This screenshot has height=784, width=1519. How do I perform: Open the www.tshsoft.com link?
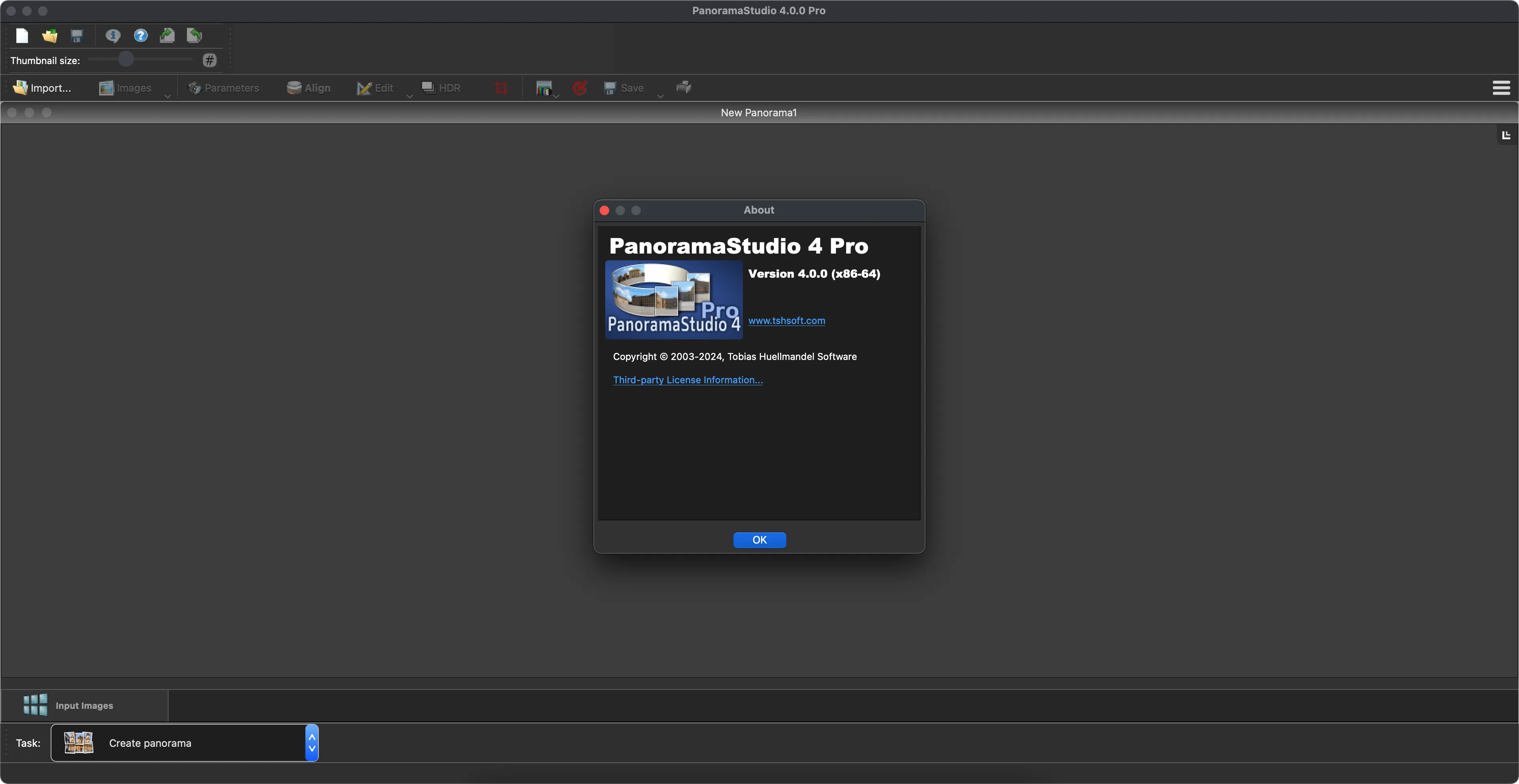click(x=787, y=321)
